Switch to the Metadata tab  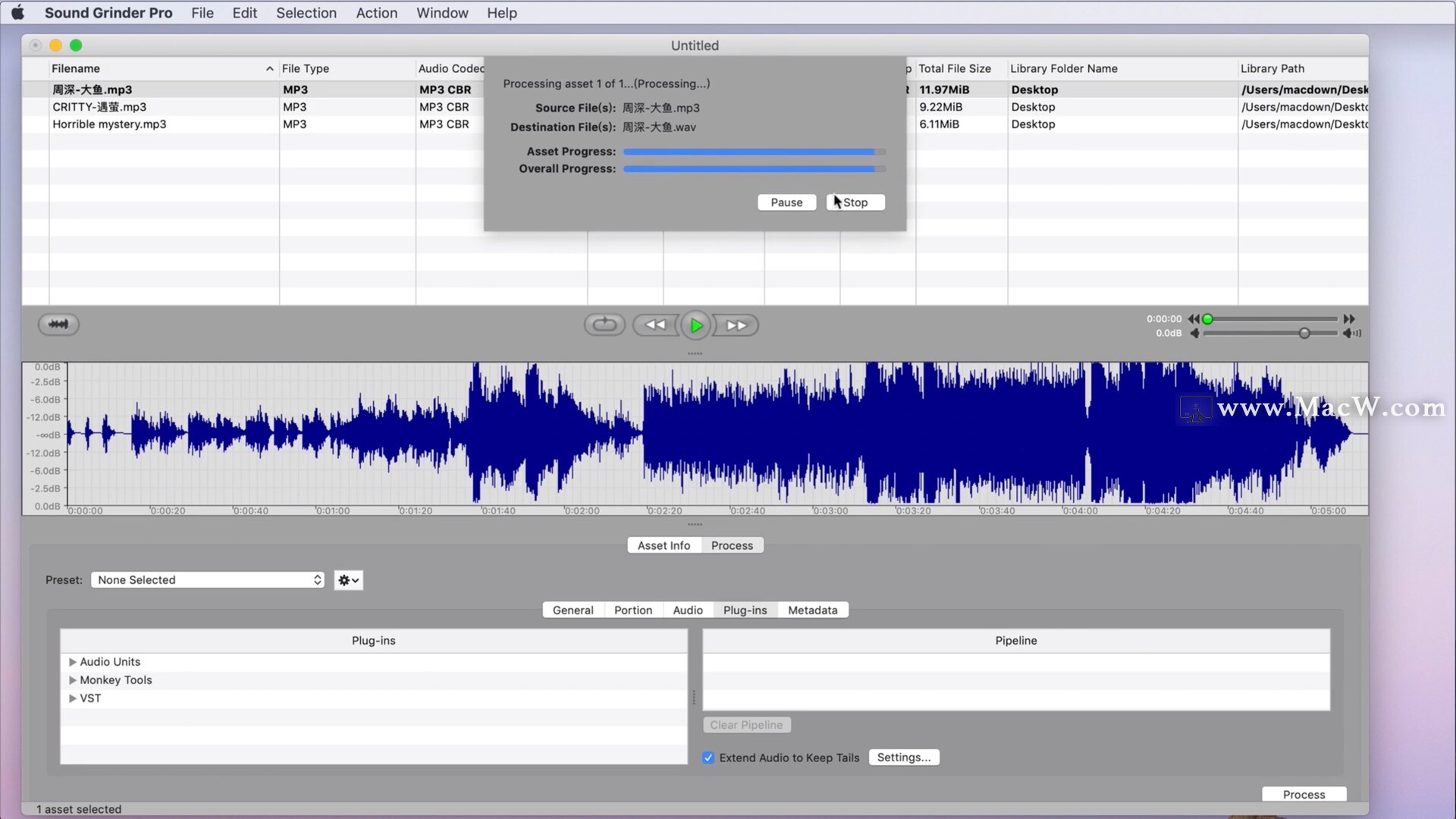812,609
